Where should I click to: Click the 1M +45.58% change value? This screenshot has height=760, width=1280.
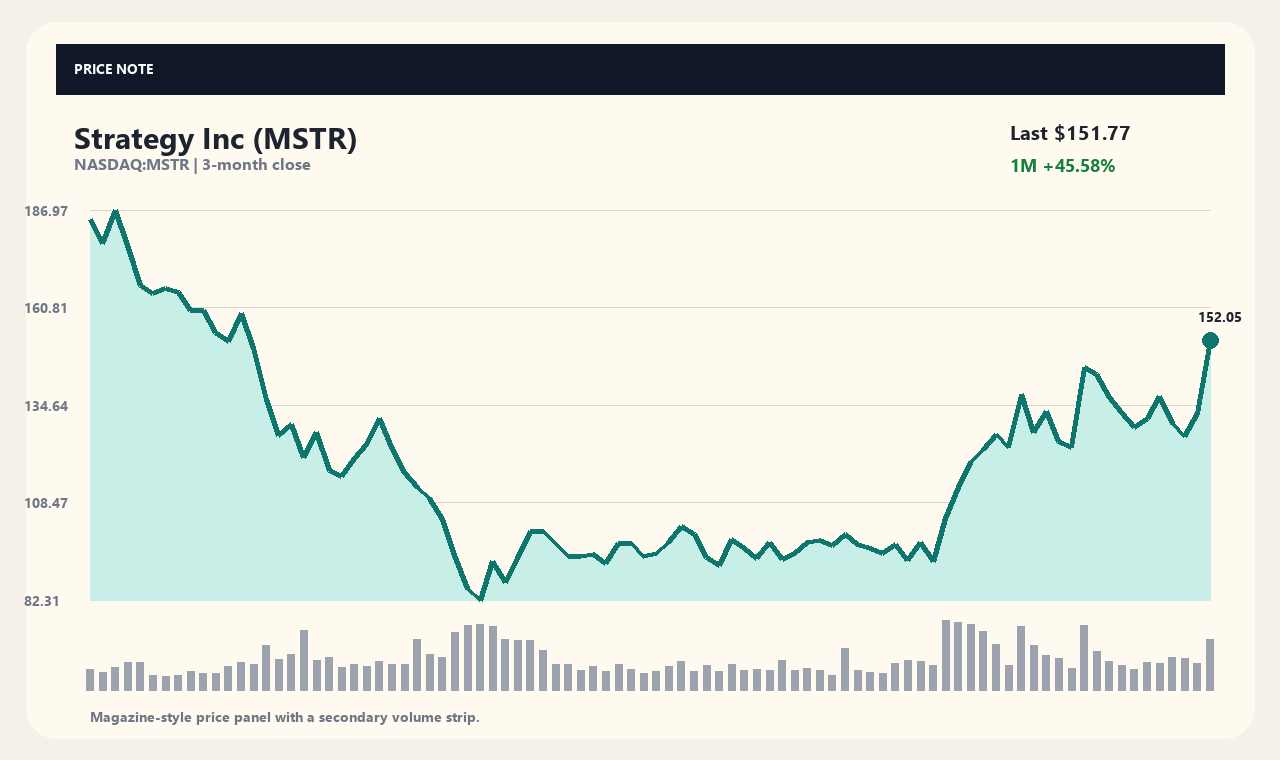point(1062,166)
